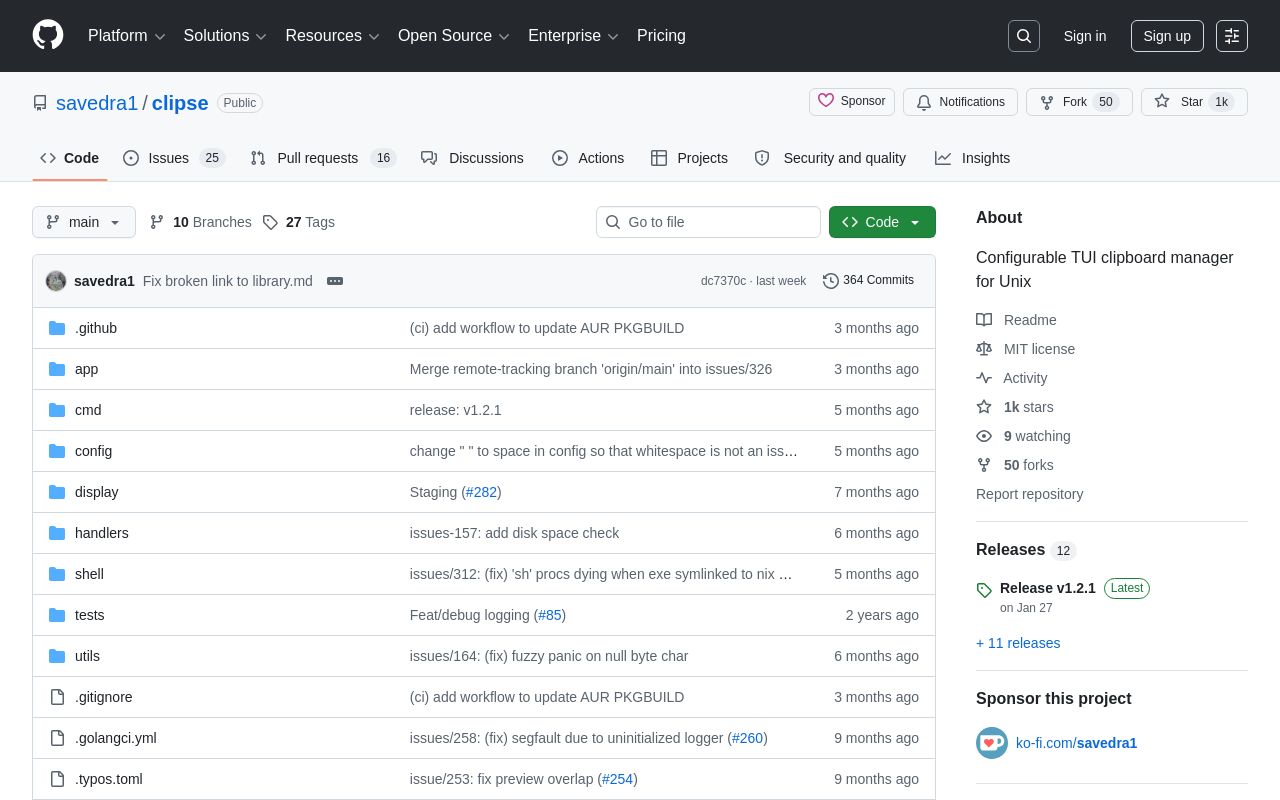Open the main branch dropdown
This screenshot has width=1280, height=800.
[x=84, y=222]
